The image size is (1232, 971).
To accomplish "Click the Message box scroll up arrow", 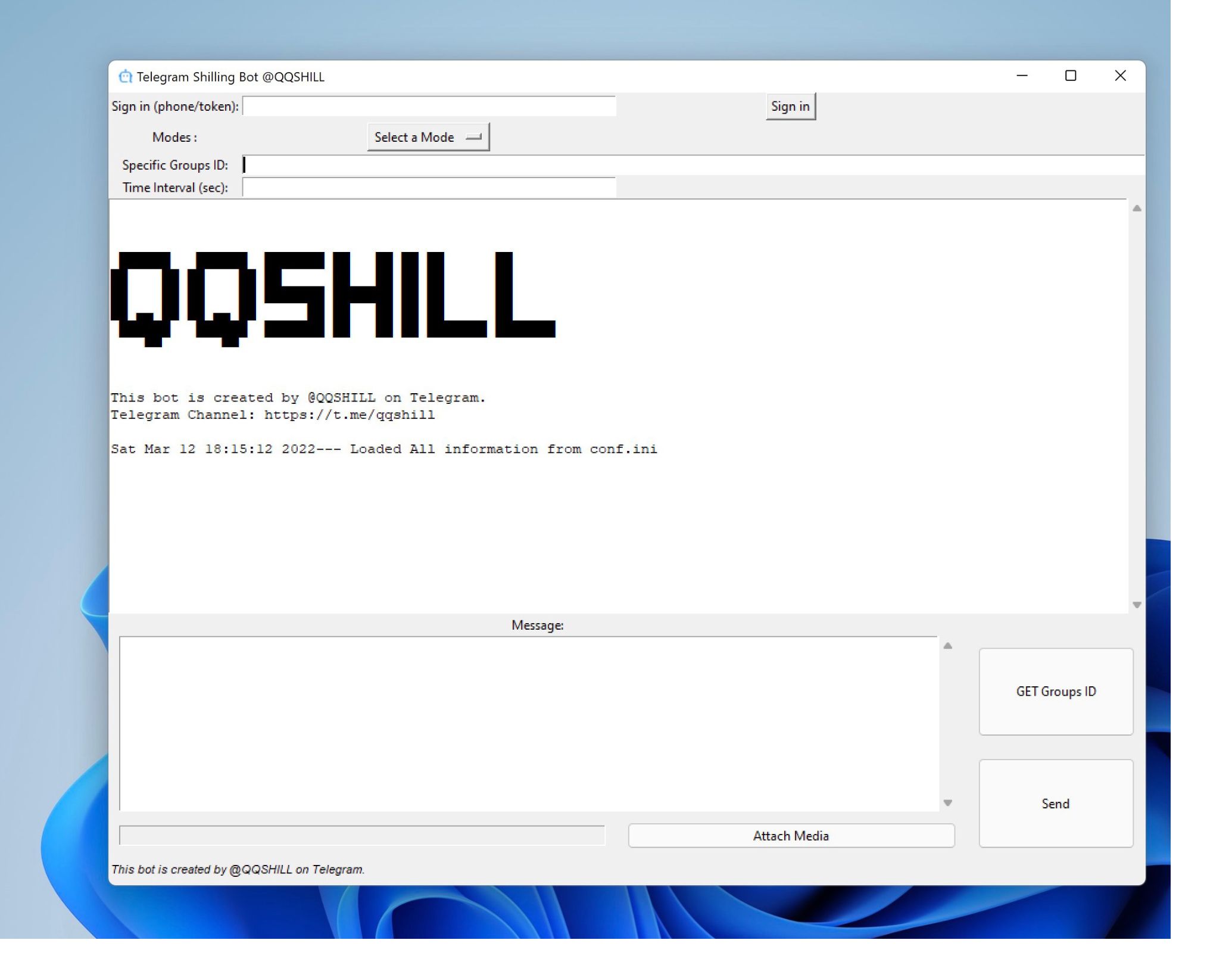I will pos(948,646).
